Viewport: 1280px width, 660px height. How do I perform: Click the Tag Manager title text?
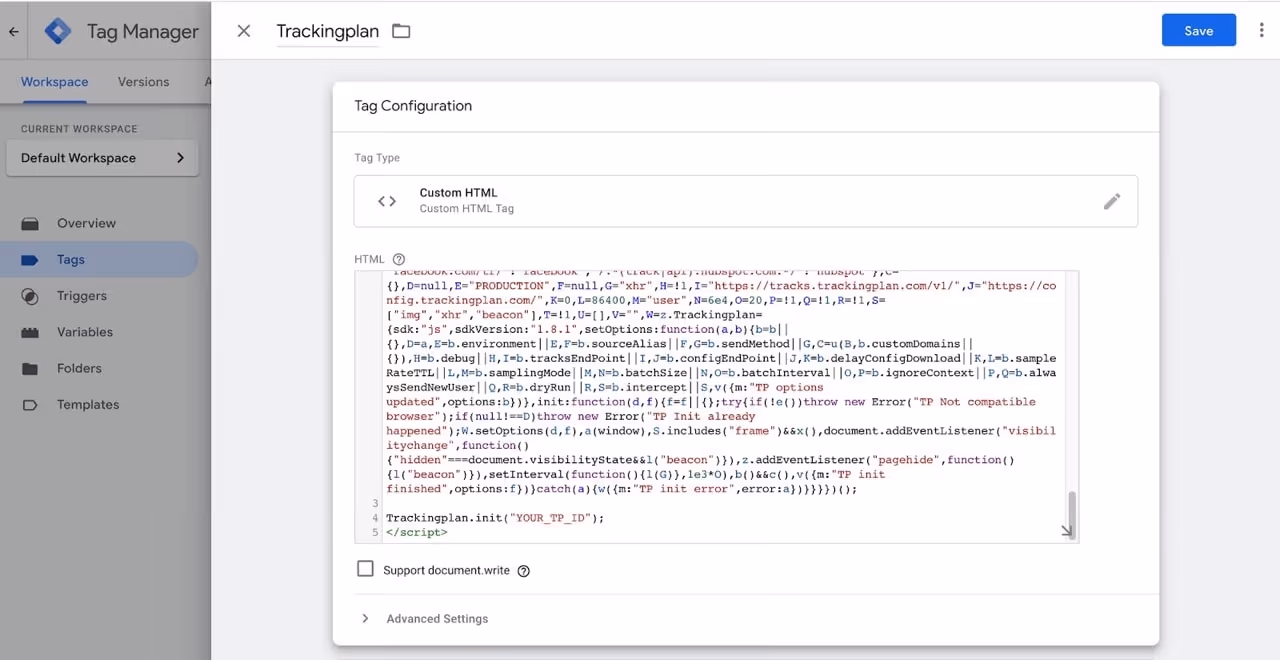coord(143,31)
